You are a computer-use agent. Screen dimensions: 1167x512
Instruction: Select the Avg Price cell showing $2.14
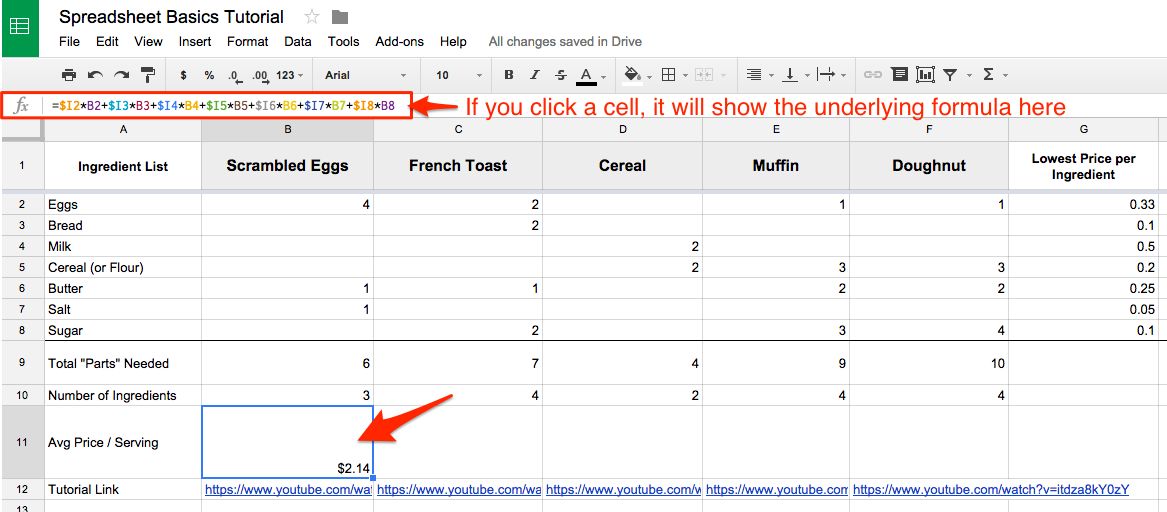288,442
